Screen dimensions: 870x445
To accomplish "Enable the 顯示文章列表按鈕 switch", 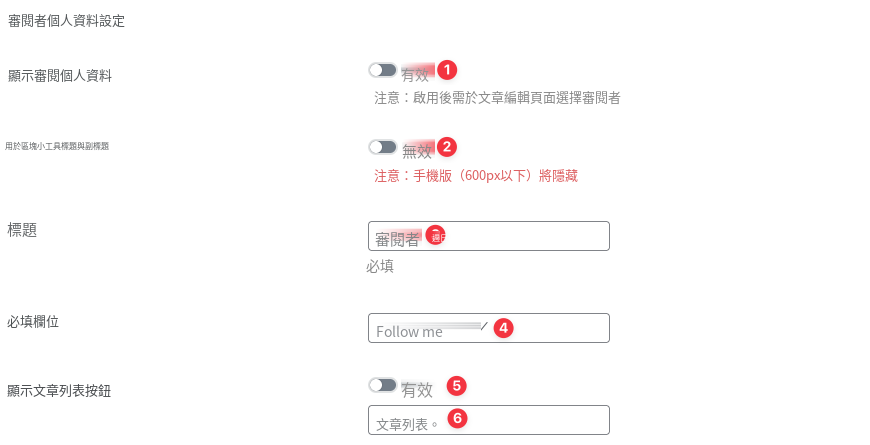I will [383, 385].
